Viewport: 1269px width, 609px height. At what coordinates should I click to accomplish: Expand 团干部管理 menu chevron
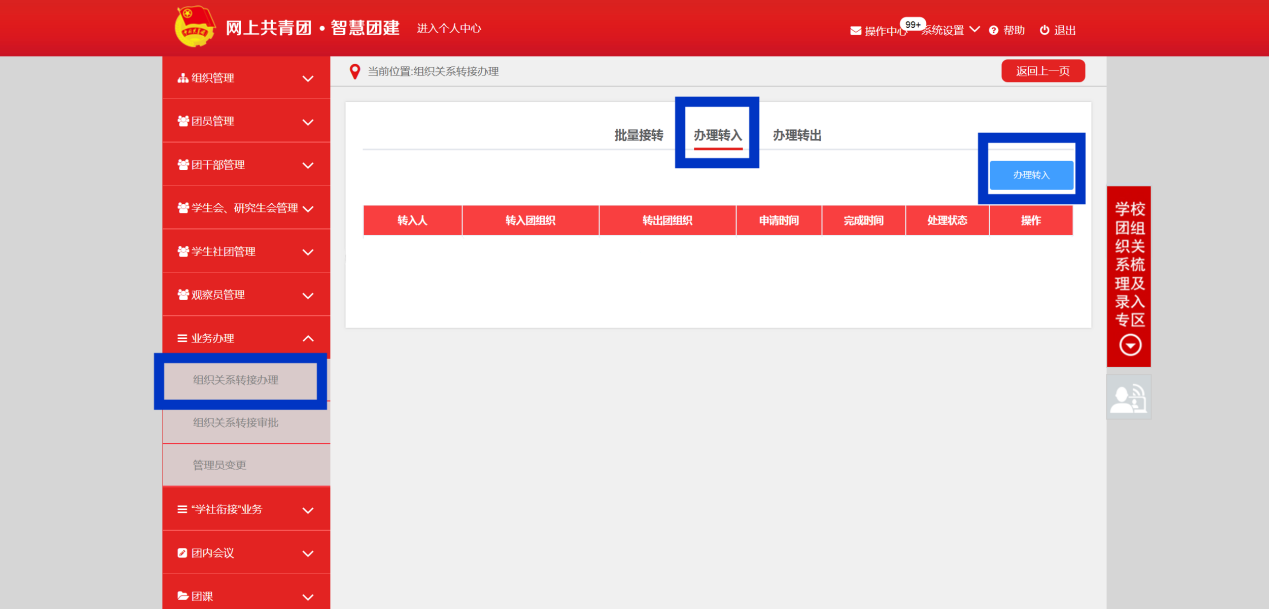[x=308, y=165]
